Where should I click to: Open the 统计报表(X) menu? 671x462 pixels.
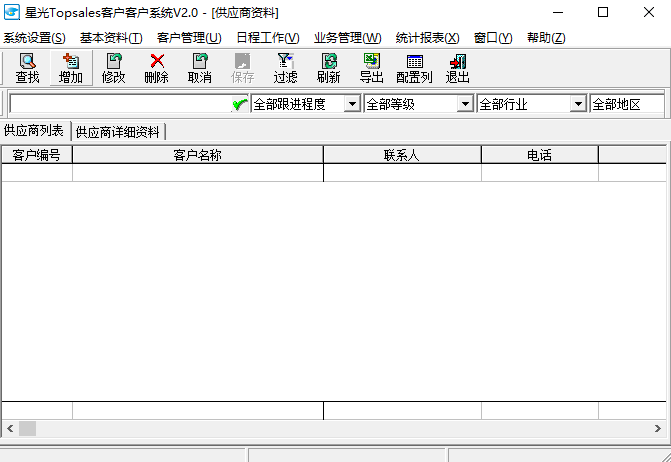click(428, 38)
